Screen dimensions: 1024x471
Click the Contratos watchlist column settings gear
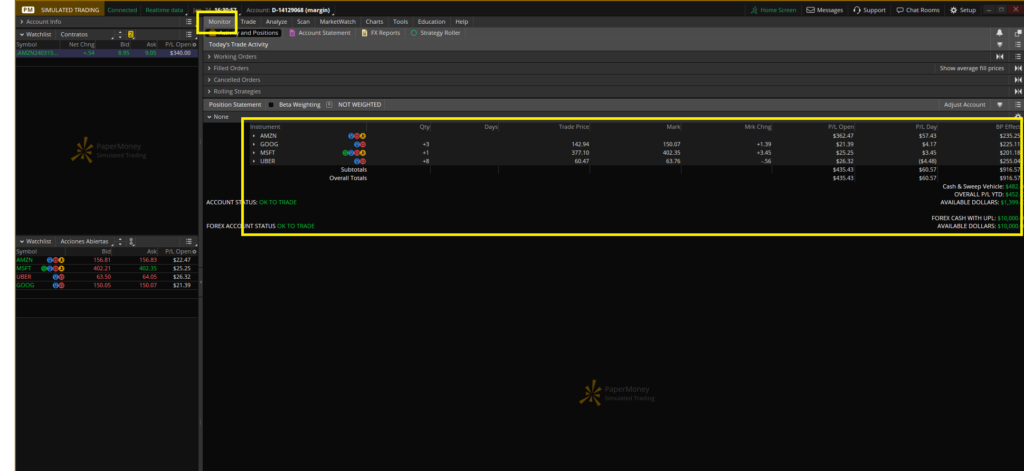[194, 44]
